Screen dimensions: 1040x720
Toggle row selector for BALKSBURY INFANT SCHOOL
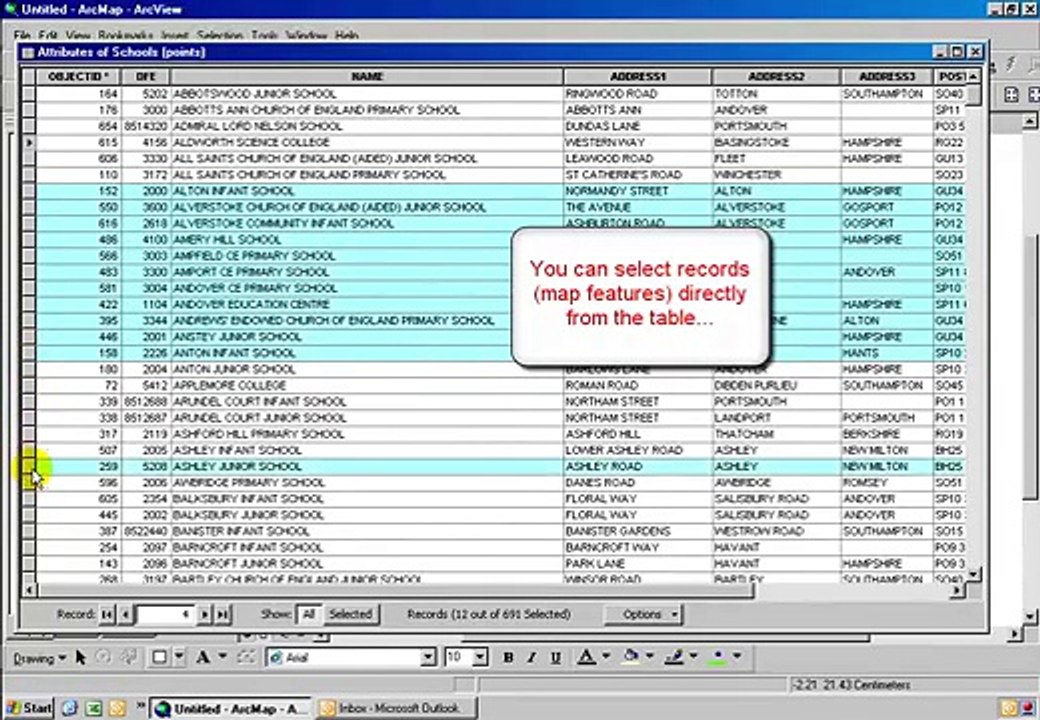click(29, 499)
